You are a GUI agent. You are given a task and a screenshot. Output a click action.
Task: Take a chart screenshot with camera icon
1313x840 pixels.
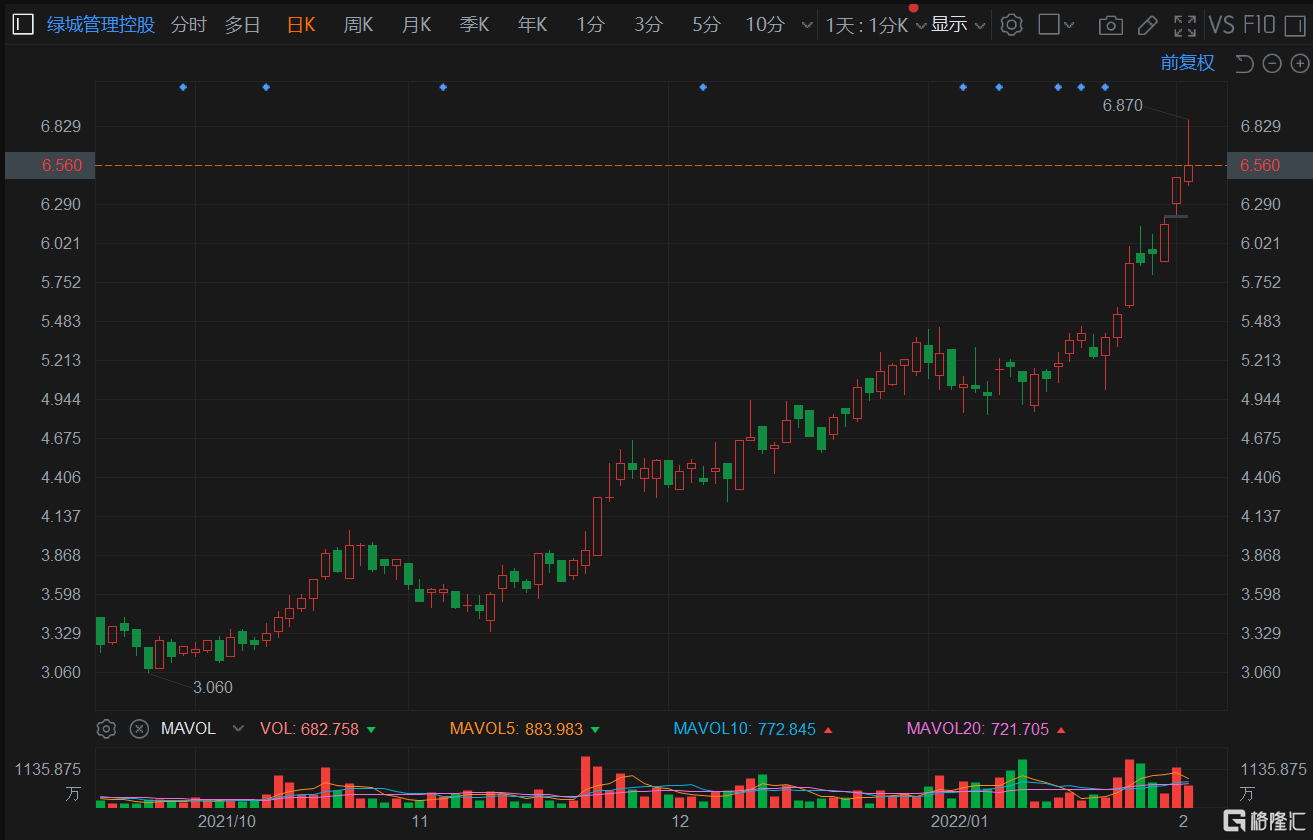pos(1109,25)
